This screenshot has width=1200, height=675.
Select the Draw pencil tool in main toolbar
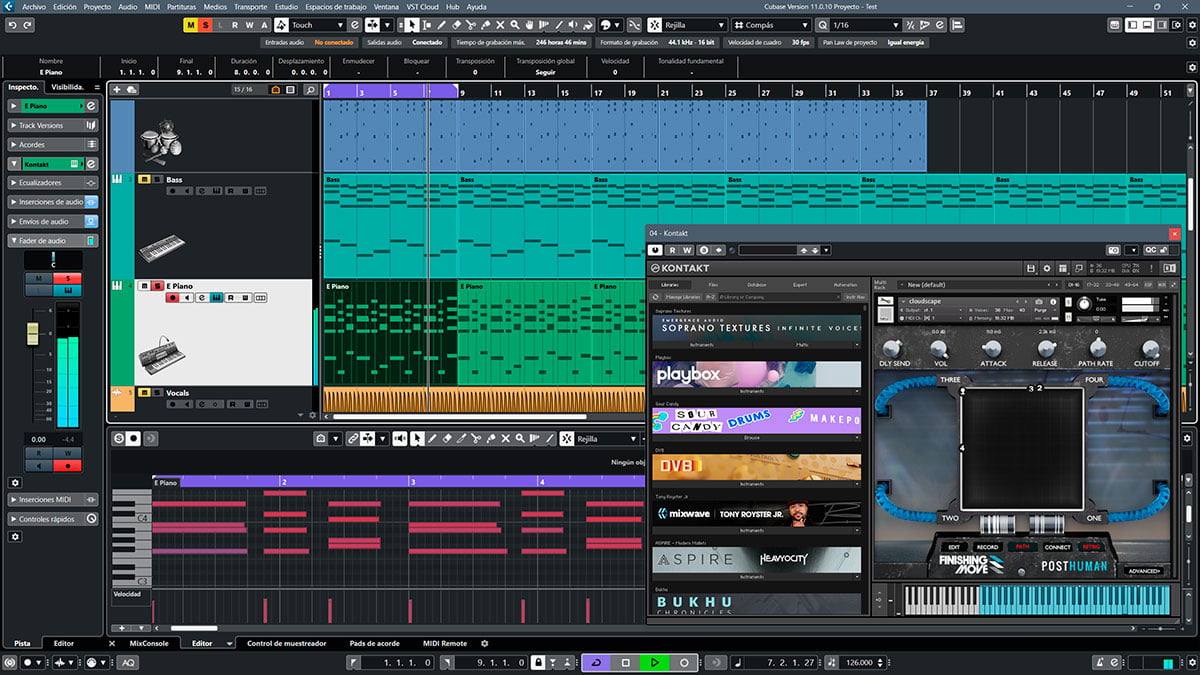coord(441,25)
